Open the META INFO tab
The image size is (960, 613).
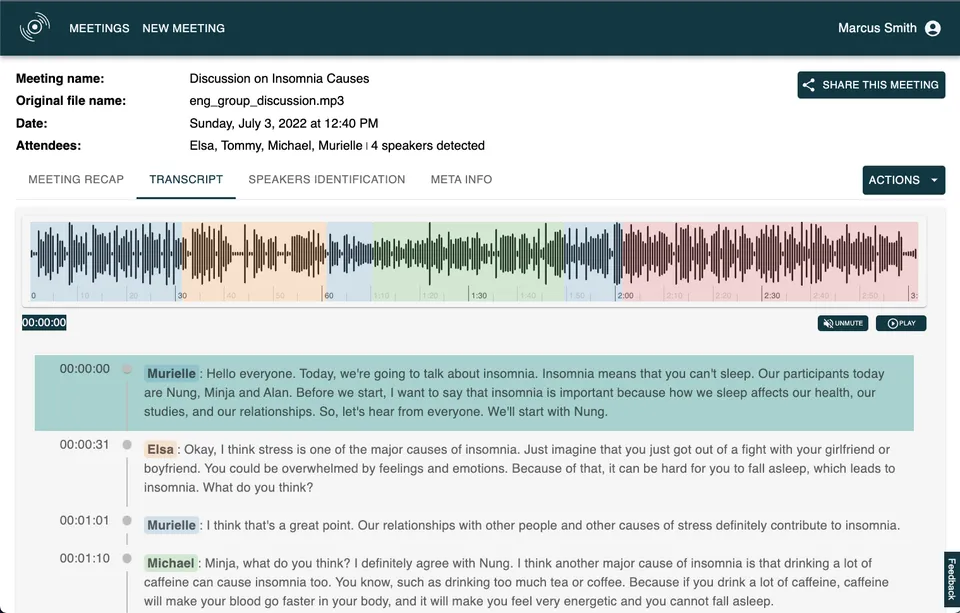pyautogui.click(x=461, y=179)
